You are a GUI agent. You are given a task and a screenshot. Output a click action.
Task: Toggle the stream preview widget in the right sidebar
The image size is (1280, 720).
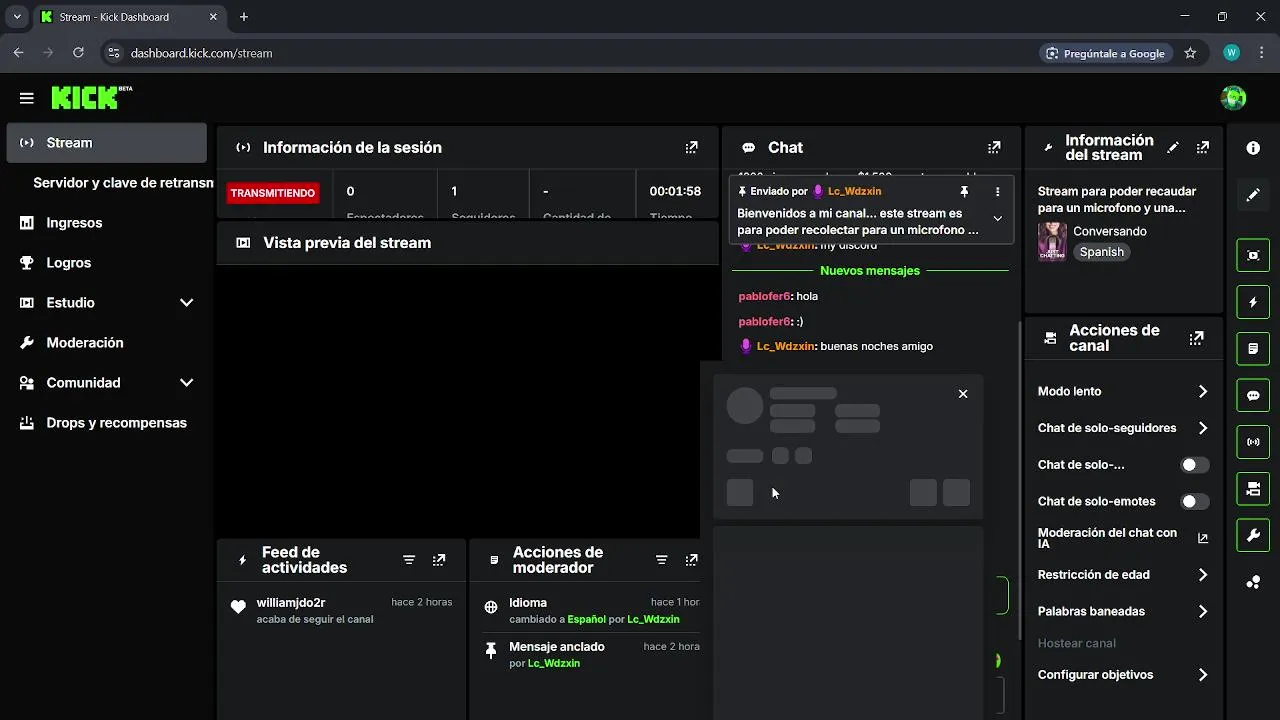click(x=1253, y=255)
